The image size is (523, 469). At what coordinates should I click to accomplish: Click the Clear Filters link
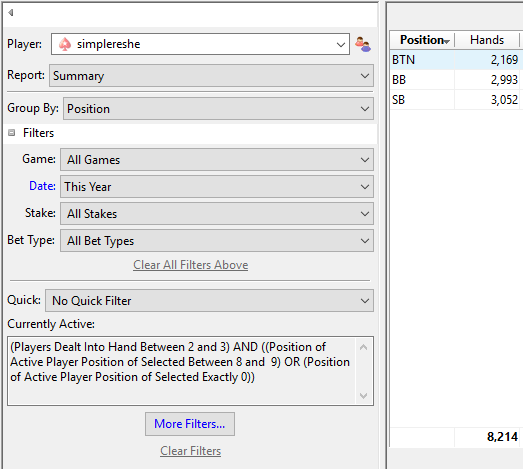click(190, 451)
